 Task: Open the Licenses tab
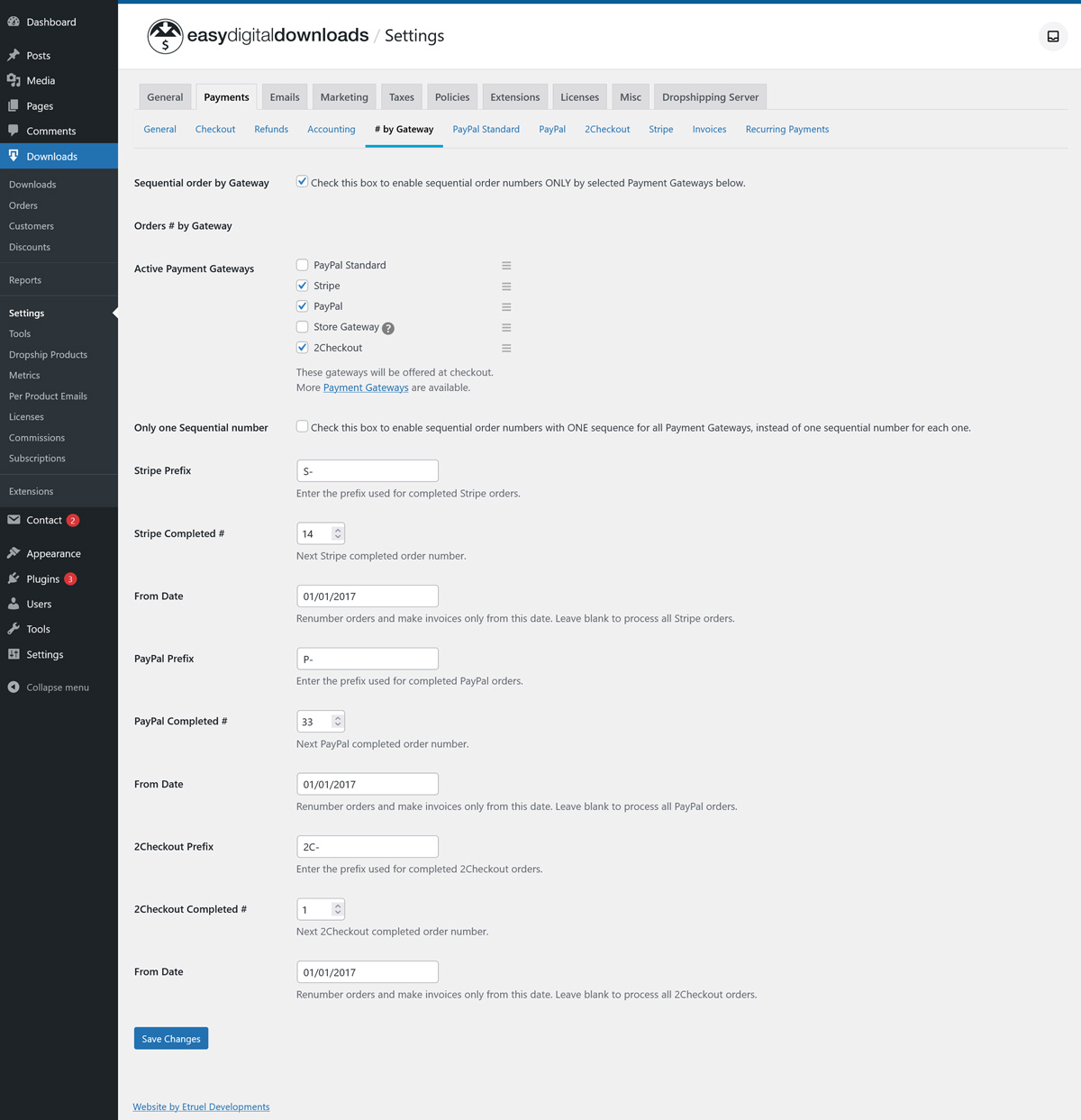579,96
